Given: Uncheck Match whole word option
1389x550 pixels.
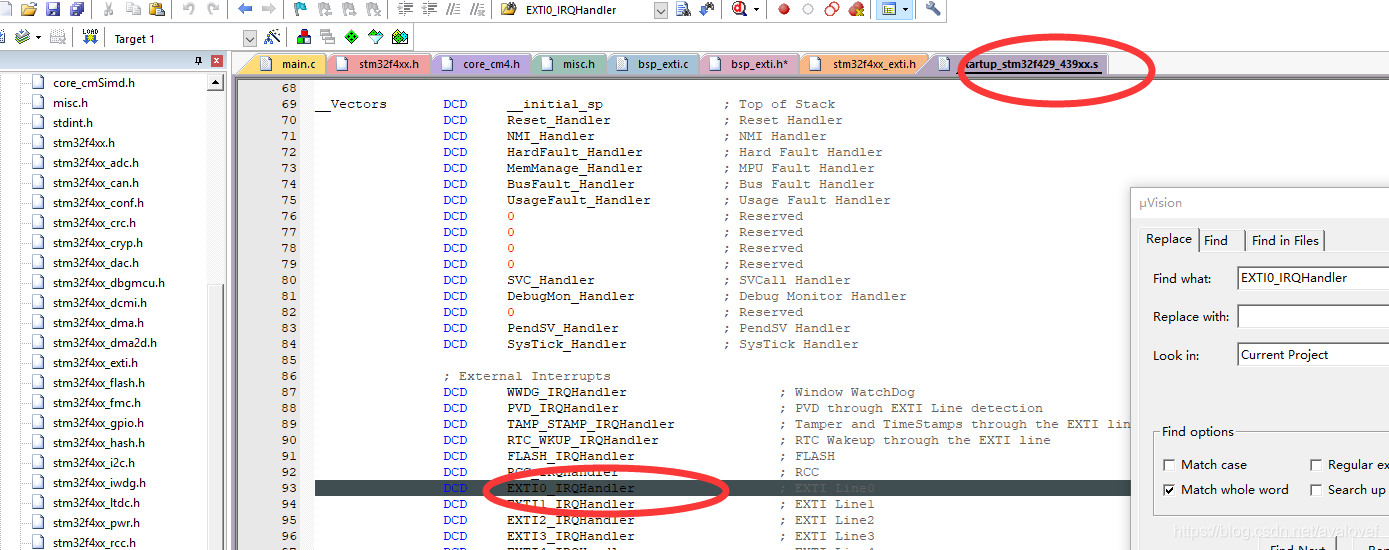Looking at the screenshot, I should pos(1169,490).
